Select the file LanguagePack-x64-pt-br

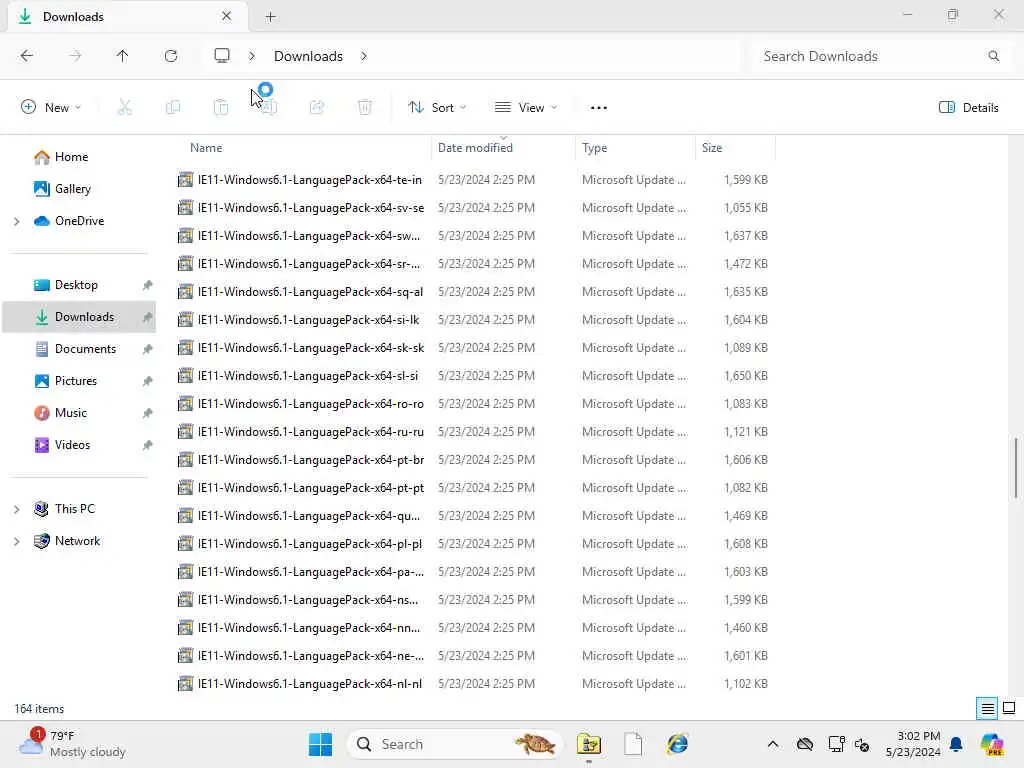(x=473, y=460)
